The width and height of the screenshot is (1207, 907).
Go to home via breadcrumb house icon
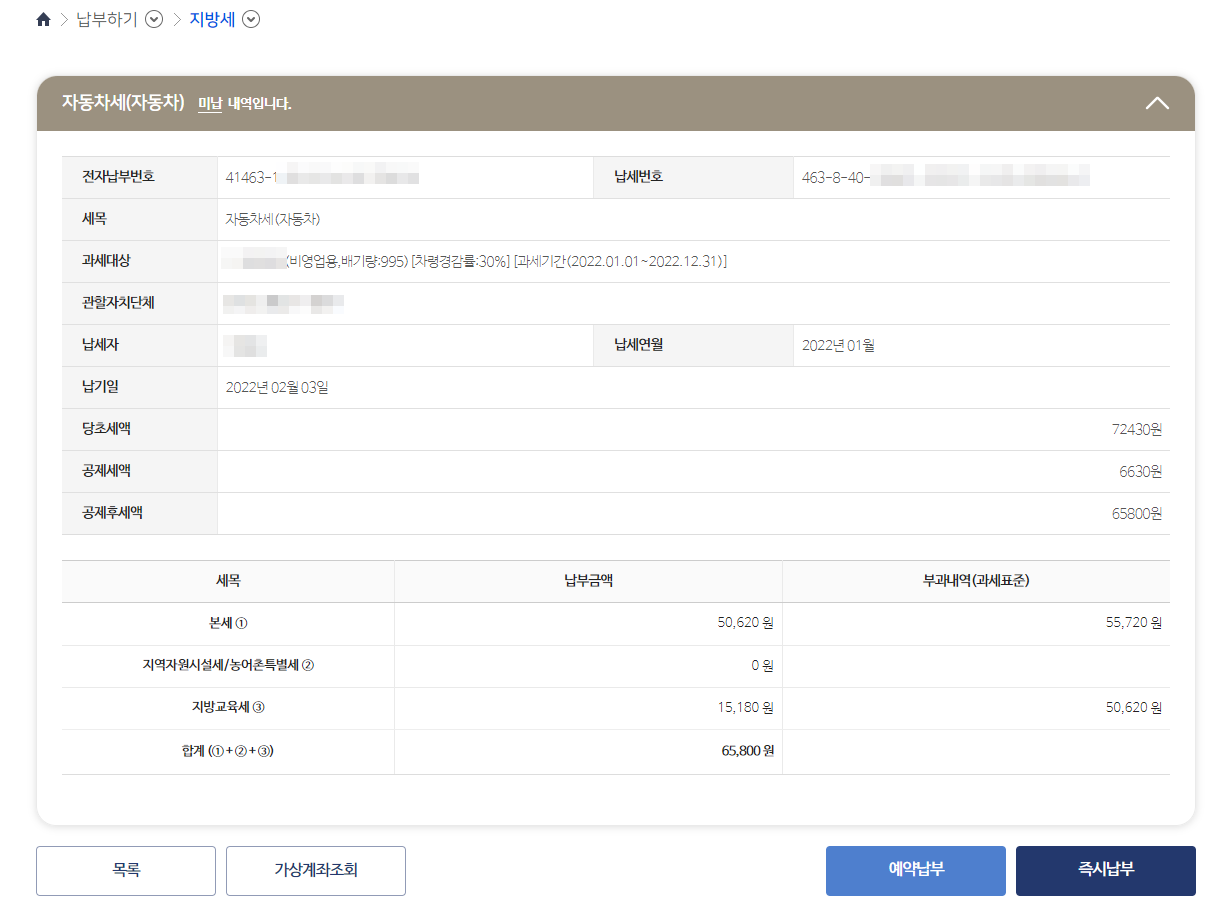(43, 20)
